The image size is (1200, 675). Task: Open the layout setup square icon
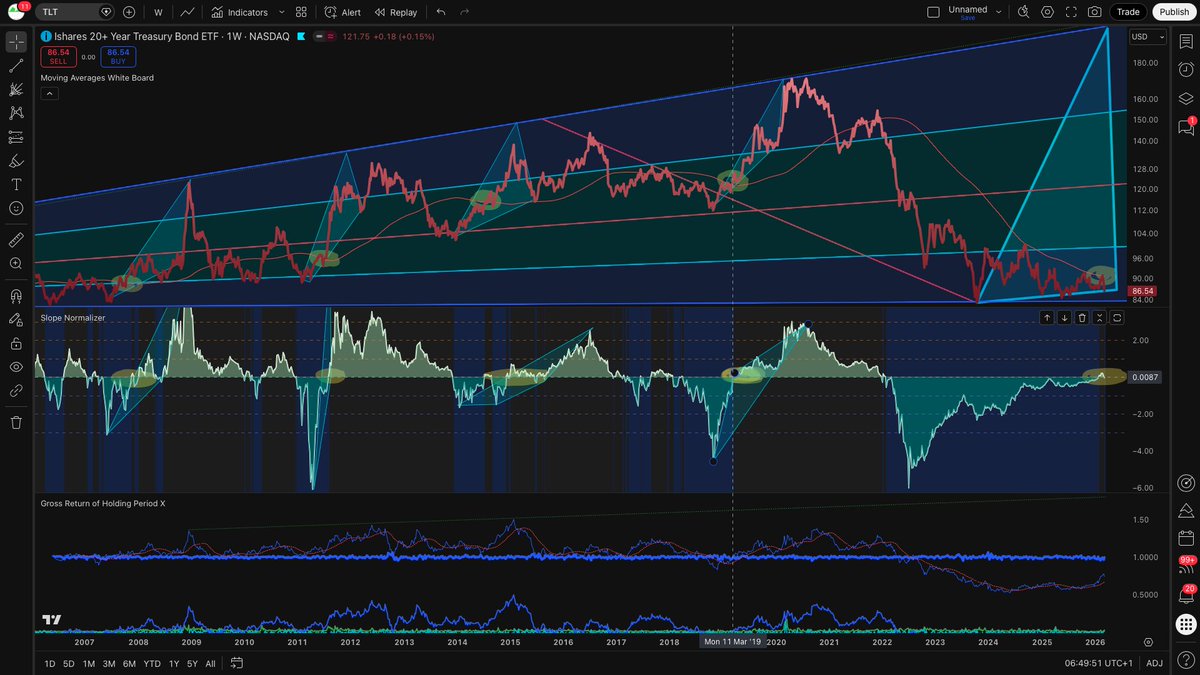pyautogui.click(x=934, y=12)
